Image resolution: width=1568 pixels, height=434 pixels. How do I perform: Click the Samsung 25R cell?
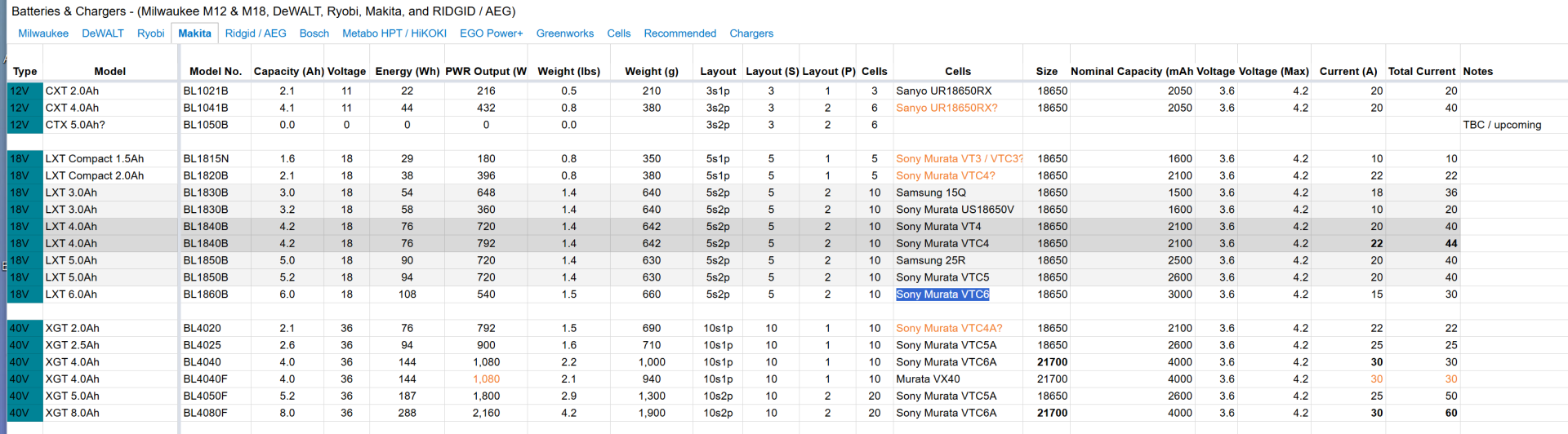[930, 260]
